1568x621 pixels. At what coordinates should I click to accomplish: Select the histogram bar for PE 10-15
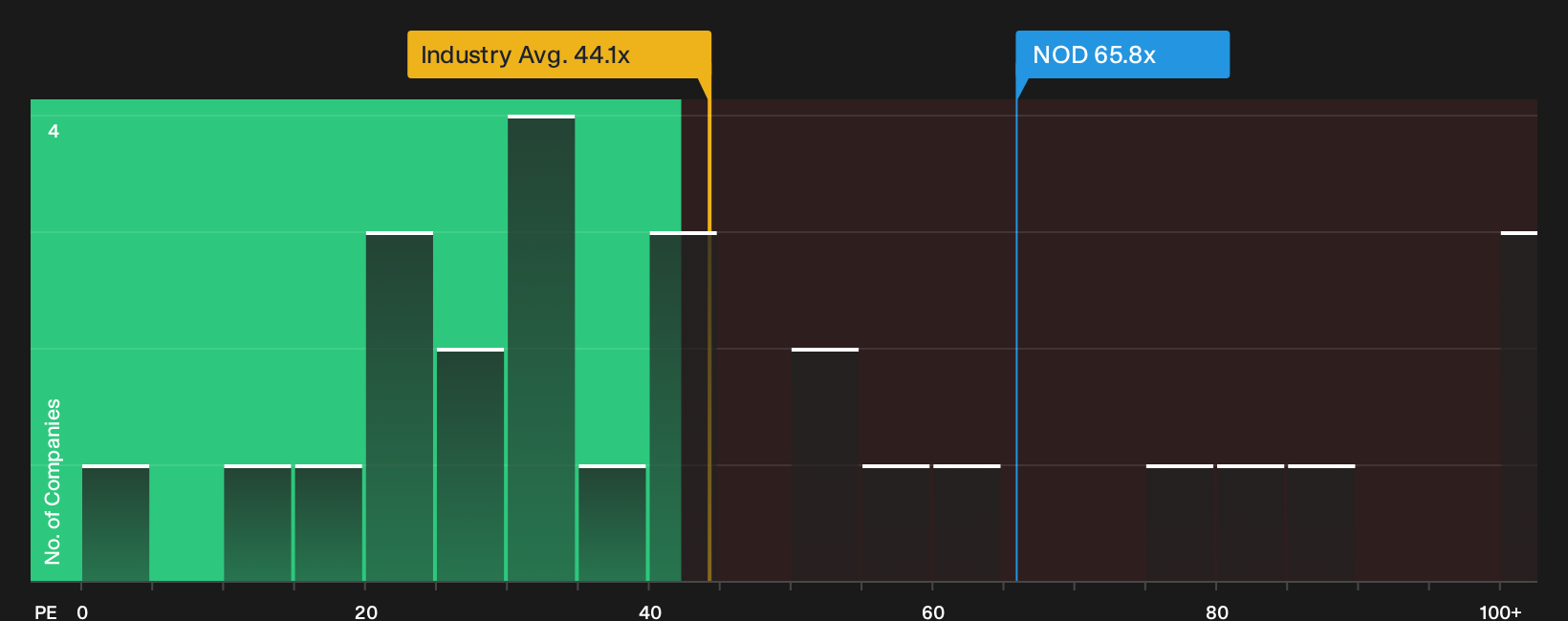click(257, 523)
